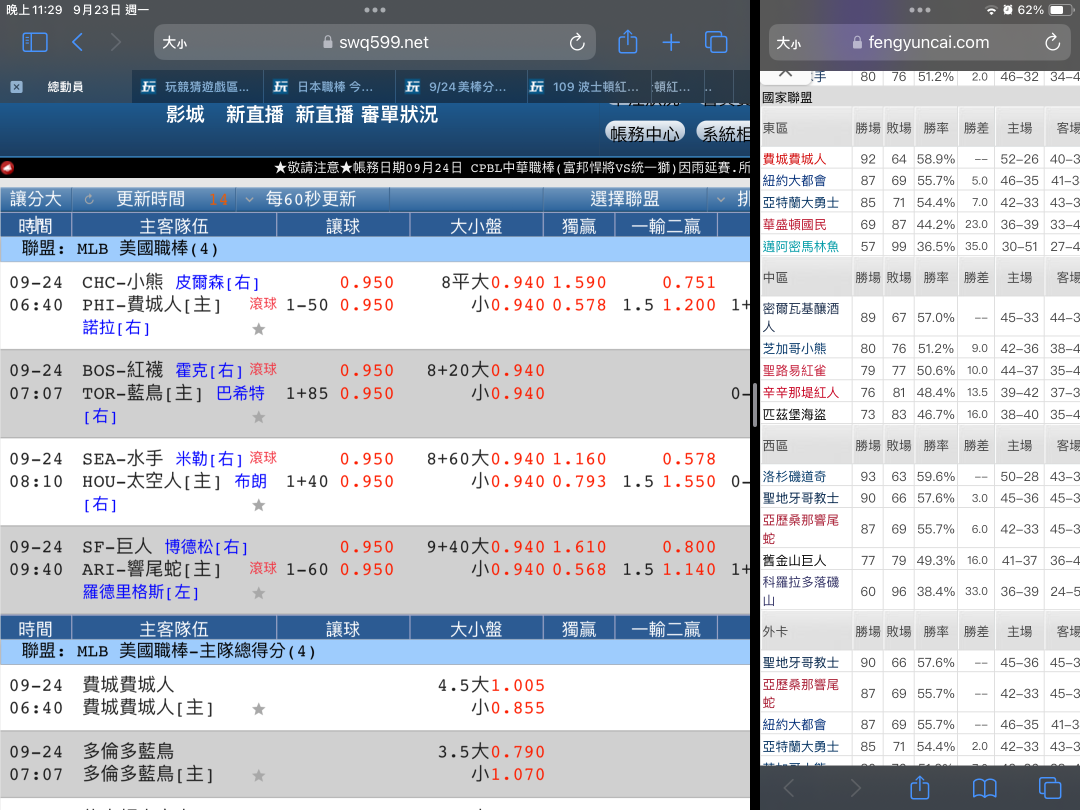
Task: Open the 審單狀況 menu item
Action: 399,114
